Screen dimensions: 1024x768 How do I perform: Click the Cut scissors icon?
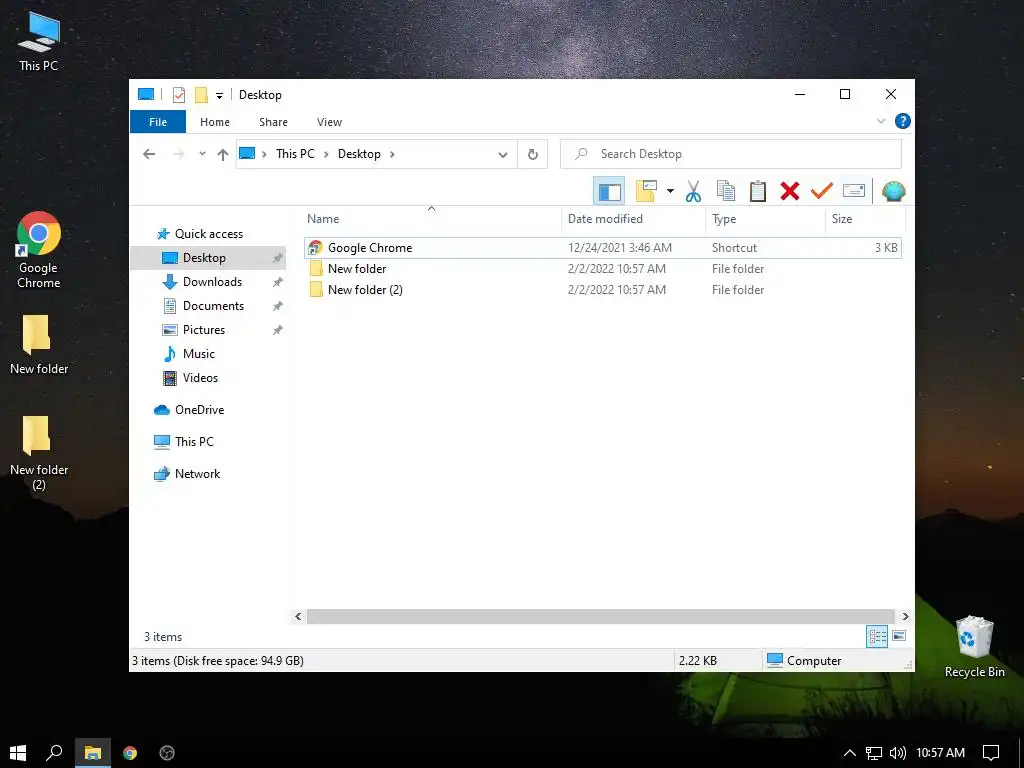tap(694, 191)
